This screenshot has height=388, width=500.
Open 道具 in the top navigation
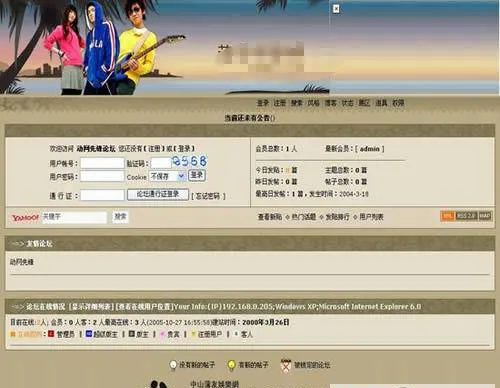[381, 103]
